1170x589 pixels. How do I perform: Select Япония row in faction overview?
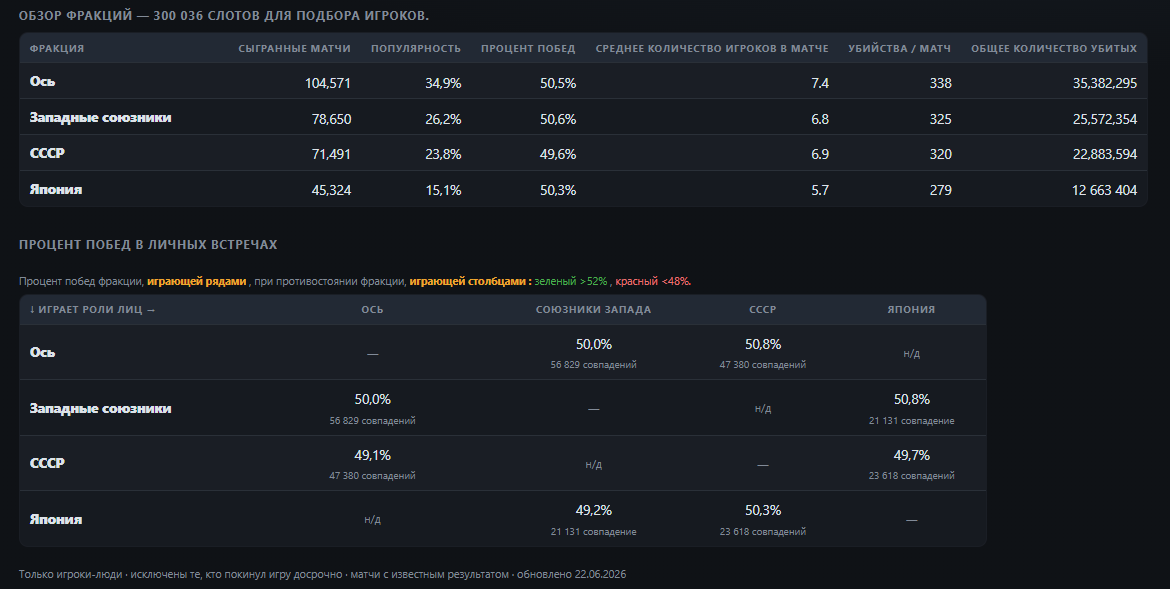(583, 189)
